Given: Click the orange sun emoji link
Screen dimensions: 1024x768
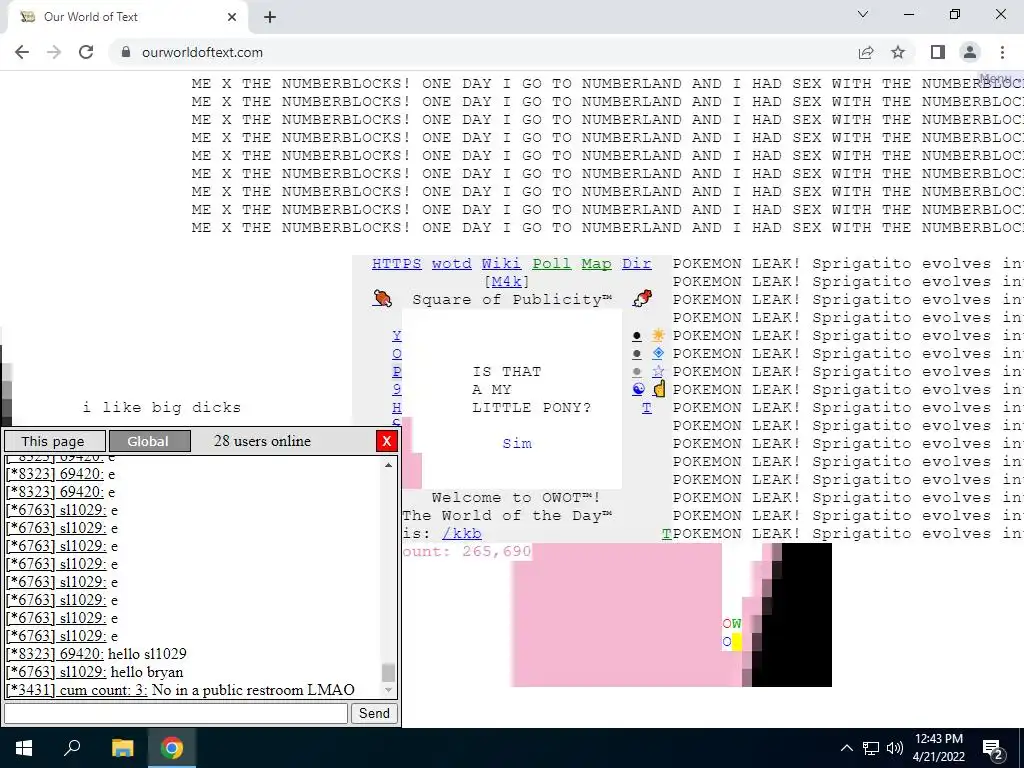Looking at the screenshot, I should click(x=658, y=335).
